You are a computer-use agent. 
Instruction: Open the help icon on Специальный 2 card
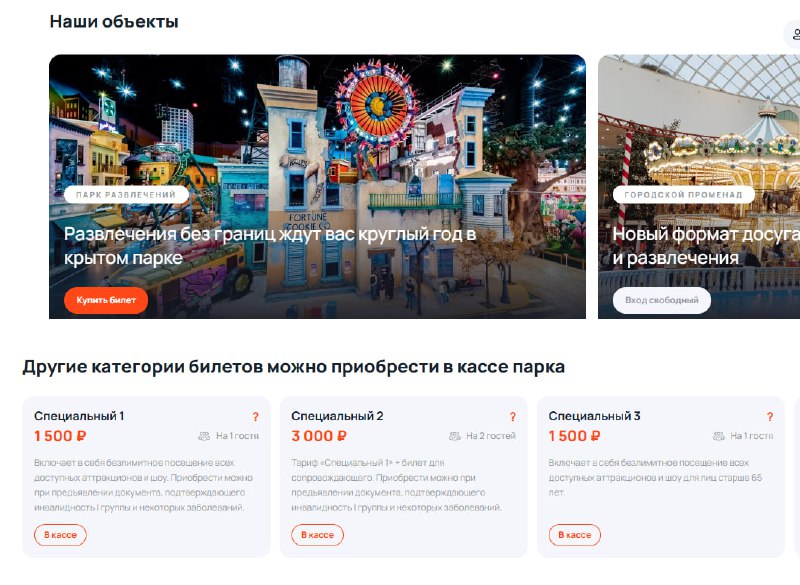[x=513, y=417]
